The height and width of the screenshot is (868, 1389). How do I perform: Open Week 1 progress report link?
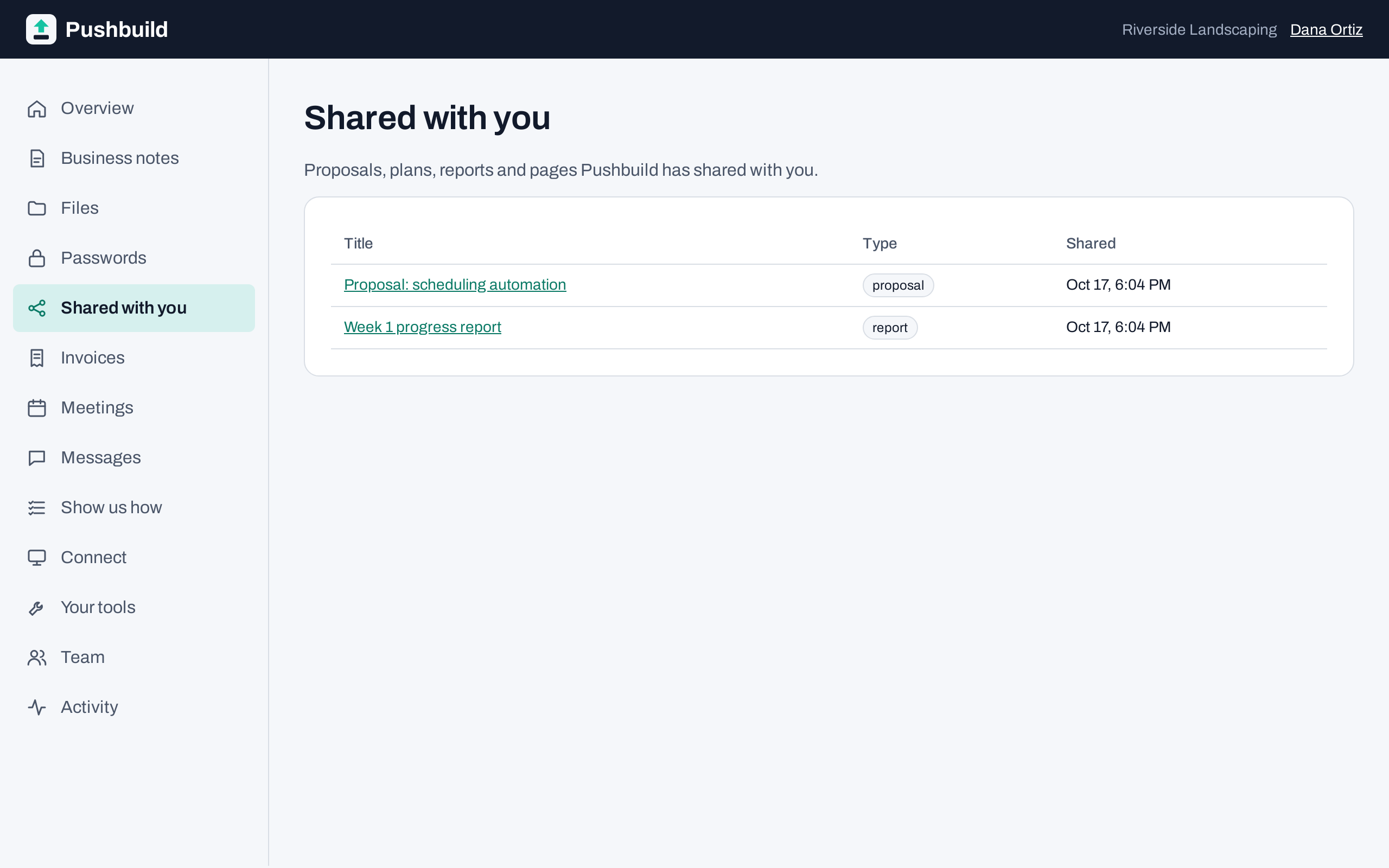tap(423, 327)
